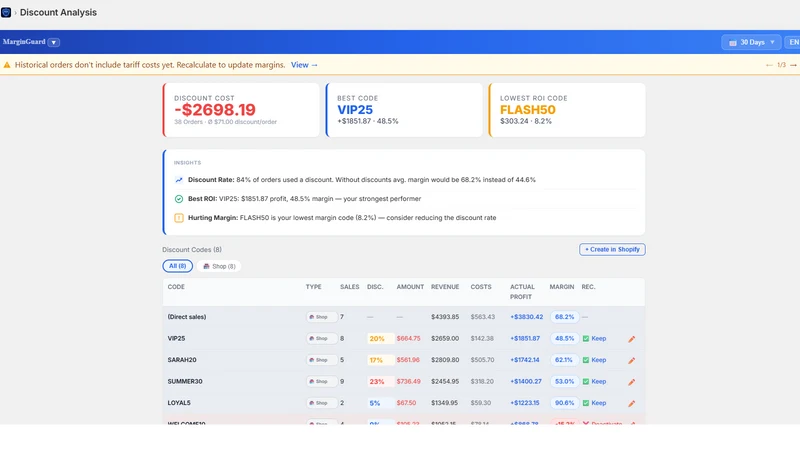Click the $2809.80 revenue for SARAH20
Viewport: 800px width, 450px height.
pos(445,360)
